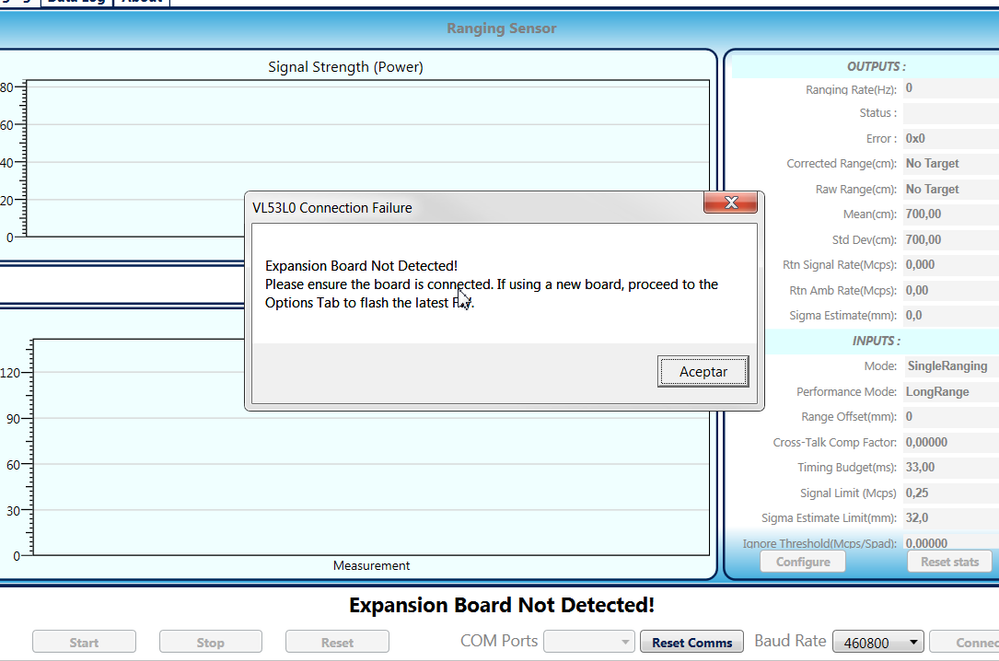The width and height of the screenshot is (999, 661).
Task: Click the Configure button
Action: [803, 562]
